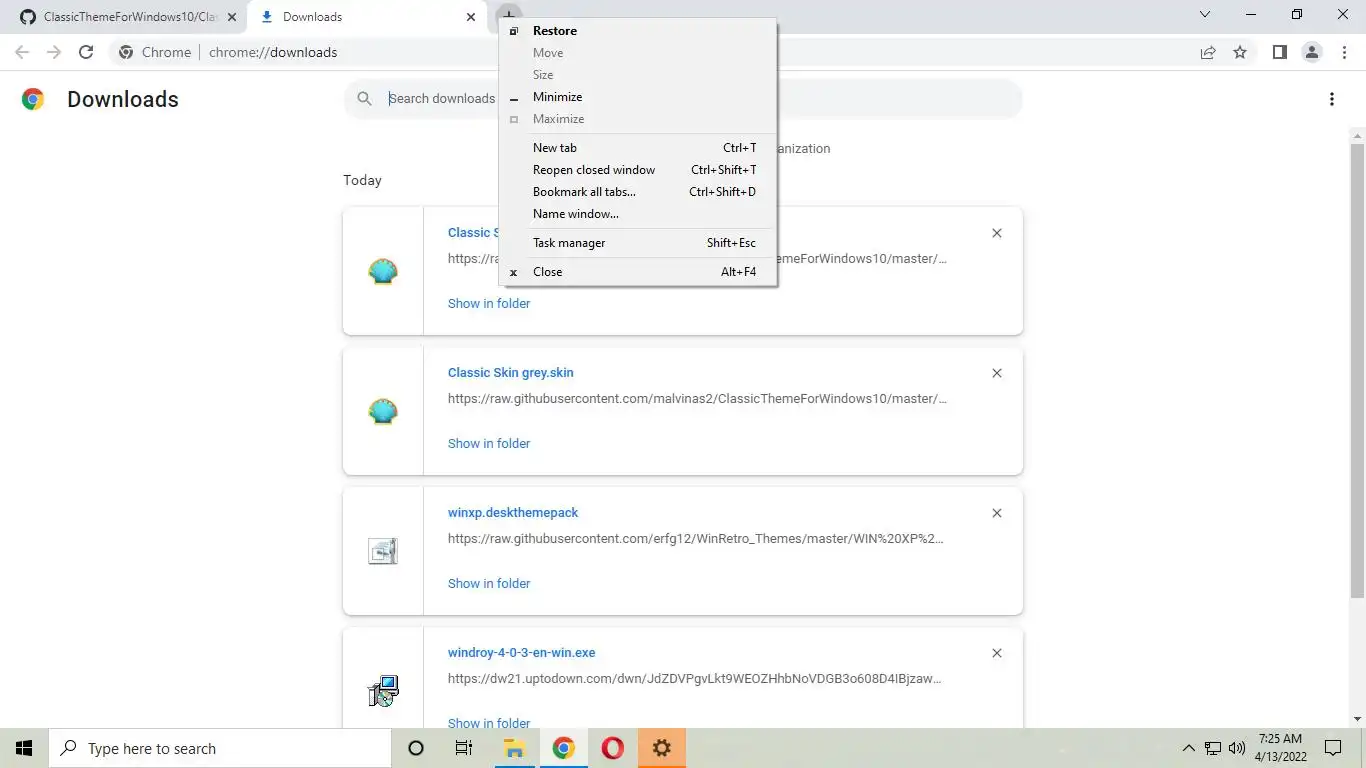Screen dimensions: 1366x768
Task: Remove windroy-4-0-3-en-win.exe from list
Action: pos(997,653)
